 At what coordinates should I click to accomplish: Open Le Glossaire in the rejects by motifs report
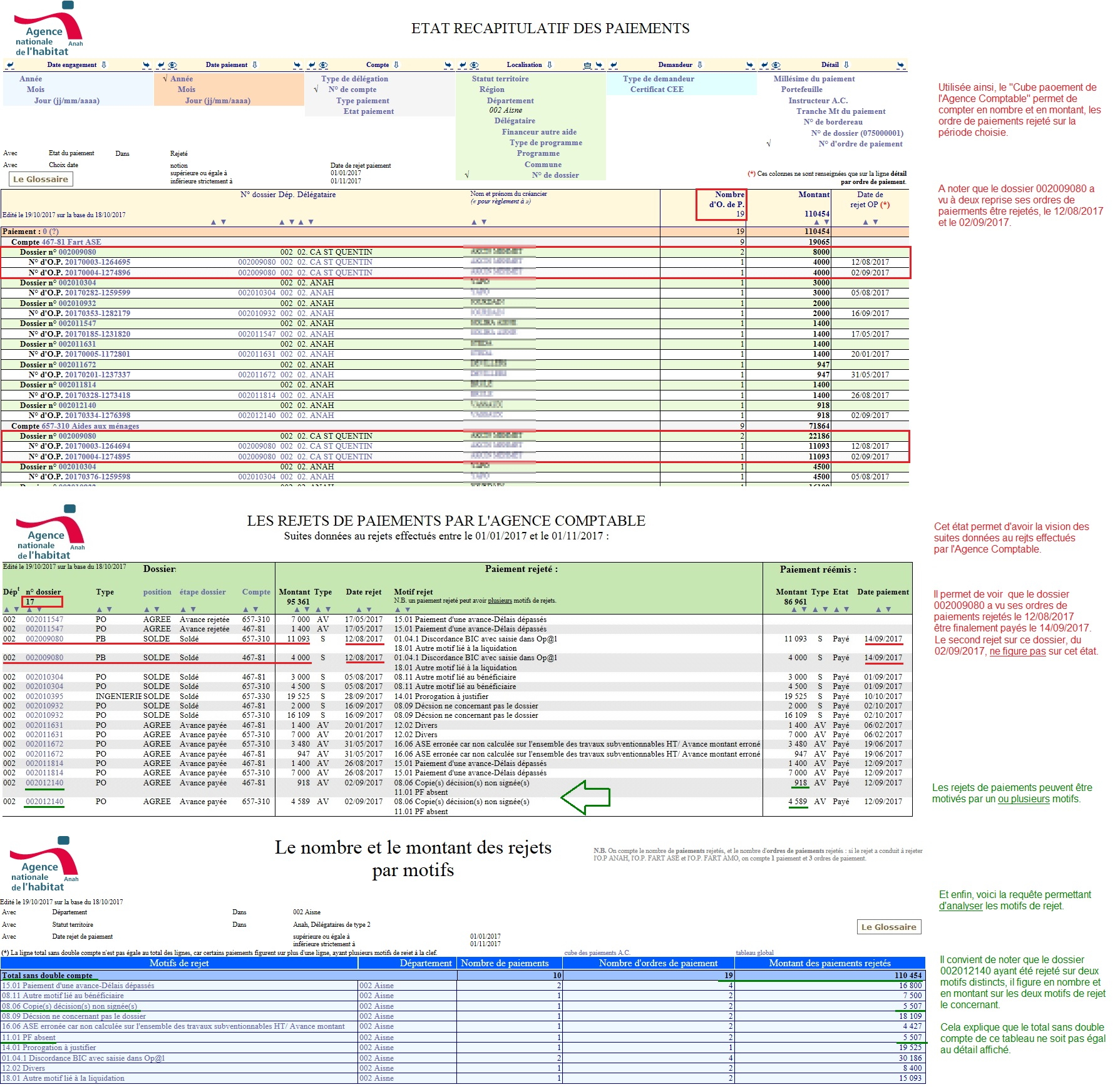pyautogui.click(x=888, y=927)
